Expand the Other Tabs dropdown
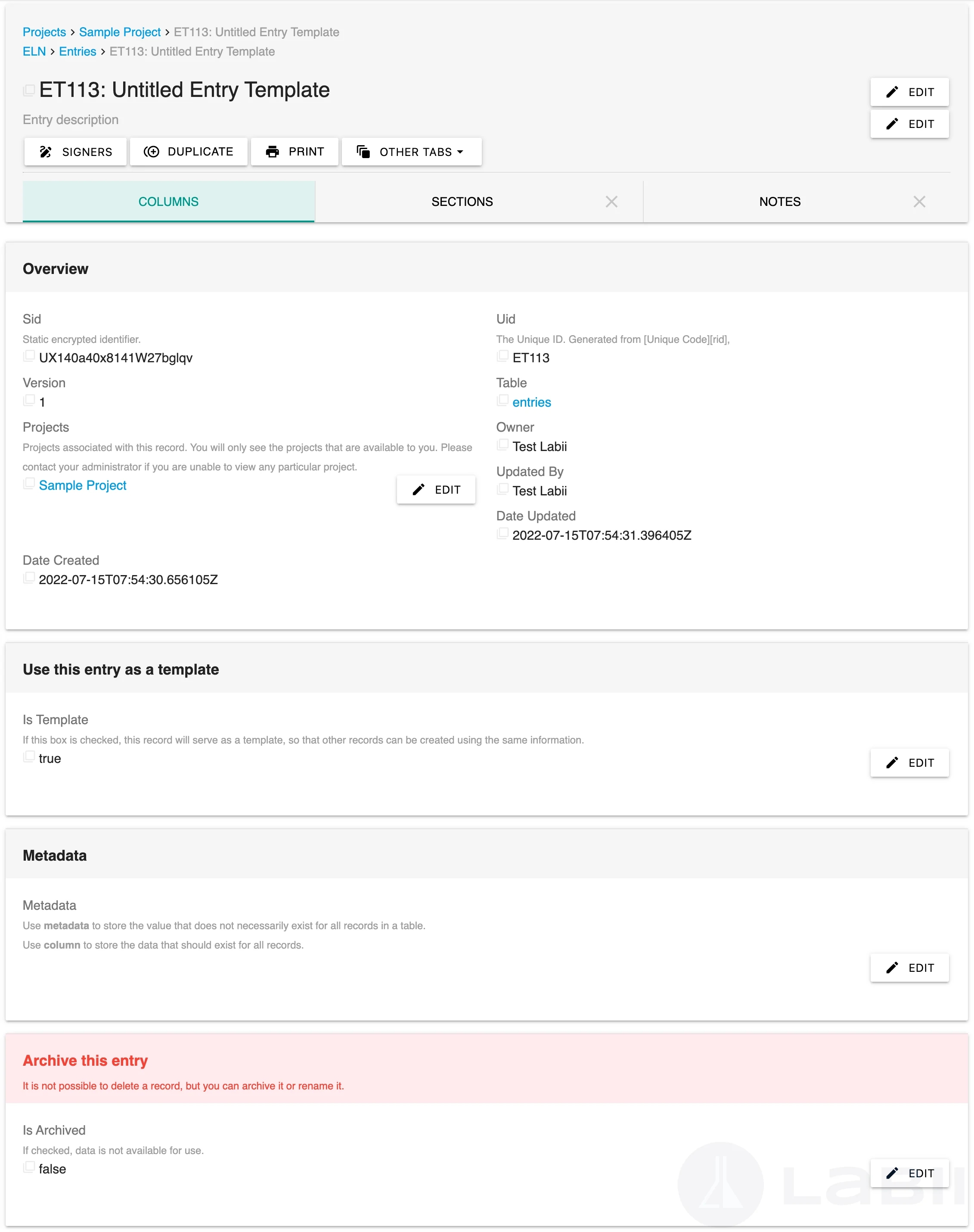This screenshot has width=974, height=1232. tap(411, 152)
